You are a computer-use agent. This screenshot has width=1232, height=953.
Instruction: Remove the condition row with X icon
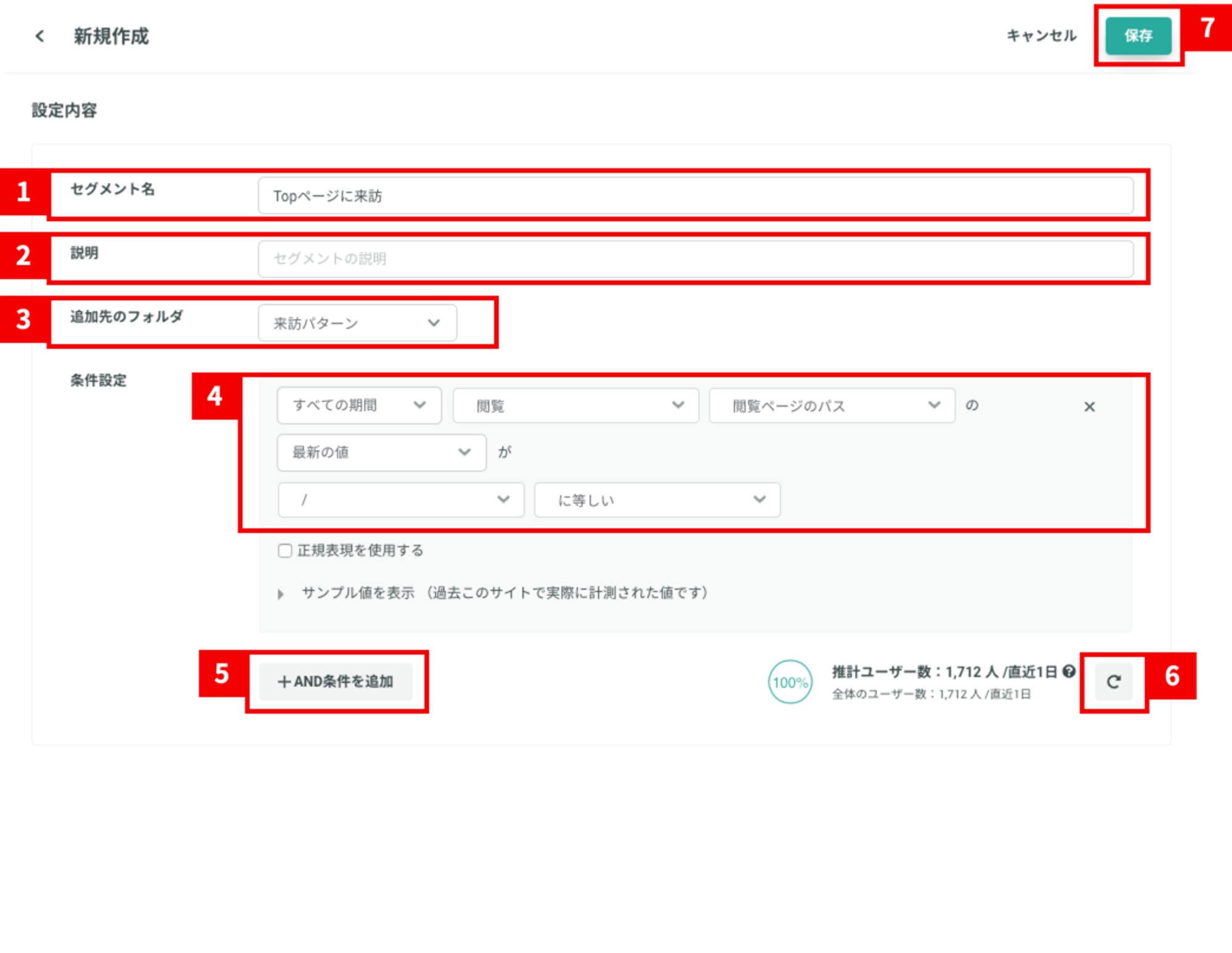coord(1089,407)
